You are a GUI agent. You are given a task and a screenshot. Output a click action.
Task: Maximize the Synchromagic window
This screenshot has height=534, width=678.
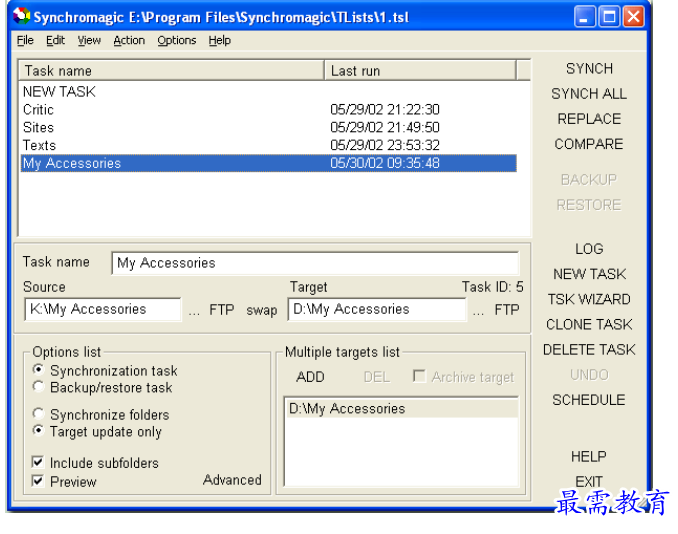(609, 17)
